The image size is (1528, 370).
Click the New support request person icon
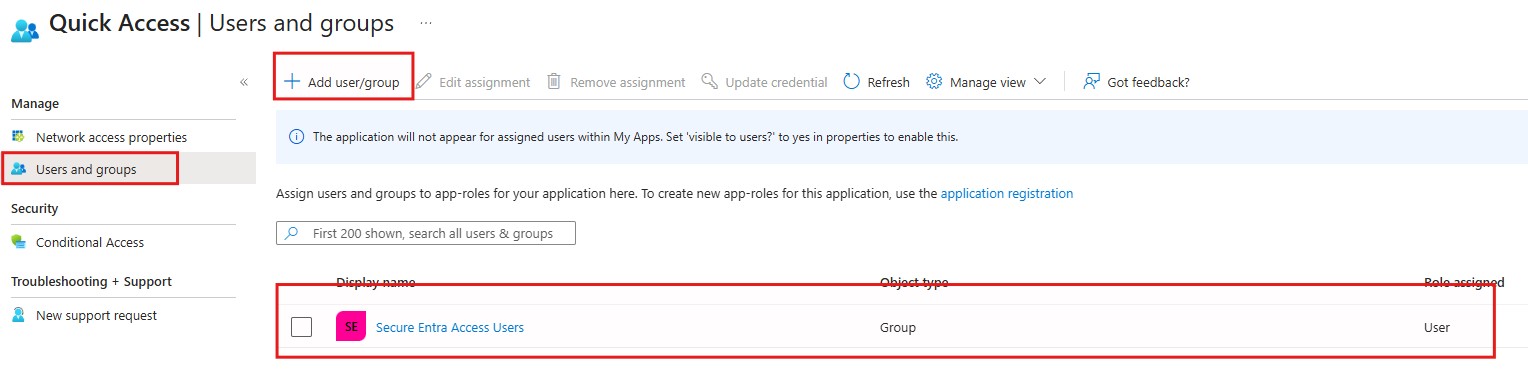18,315
